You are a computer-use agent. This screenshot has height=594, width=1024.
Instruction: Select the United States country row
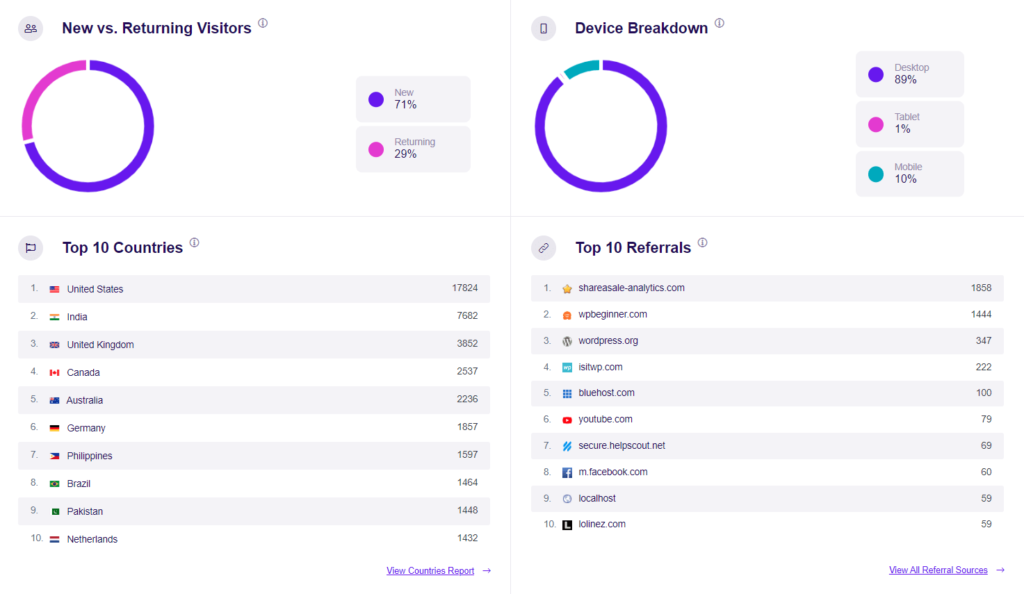point(253,289)
